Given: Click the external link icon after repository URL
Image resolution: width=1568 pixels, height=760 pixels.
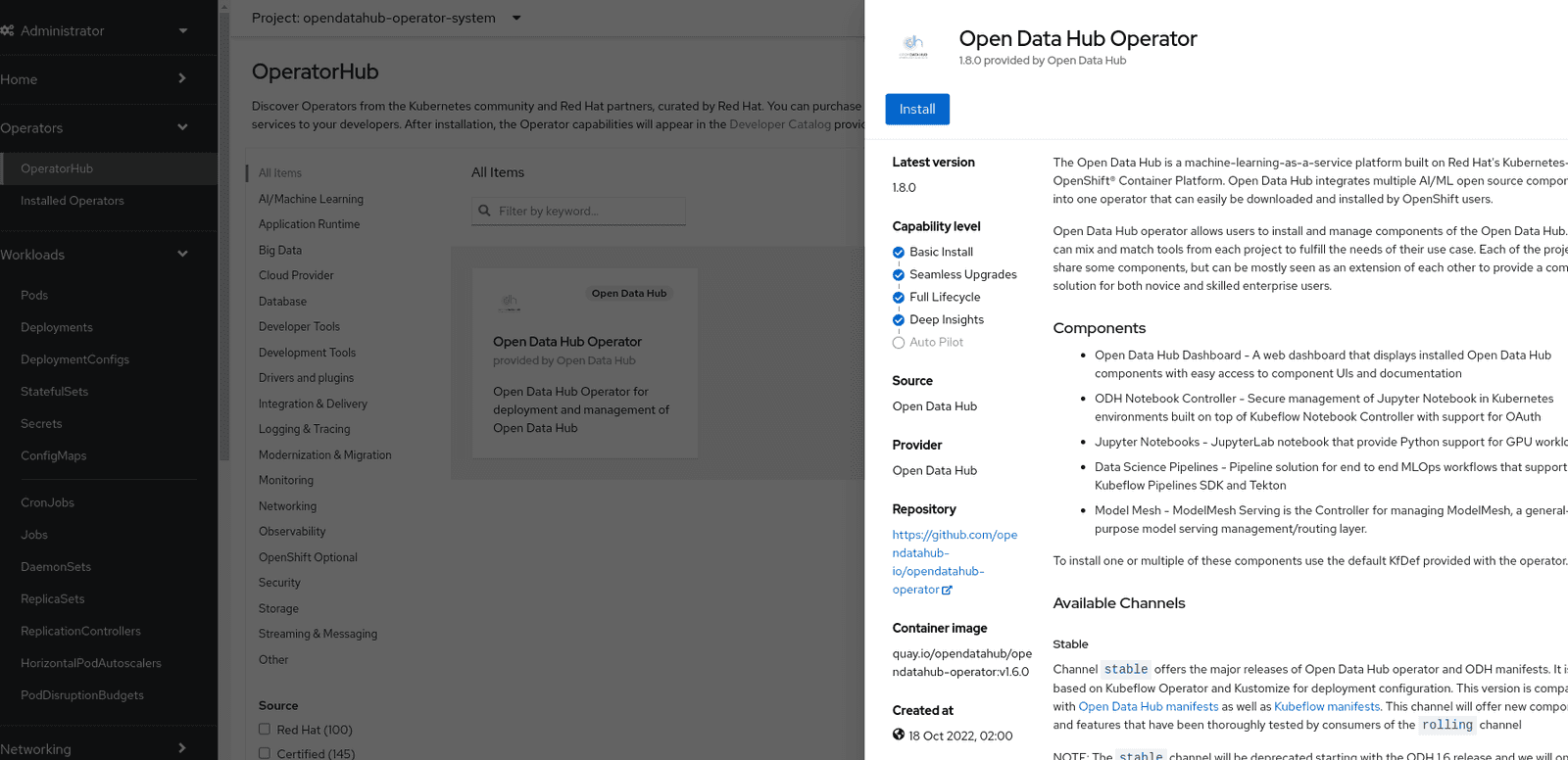Looking at the screenshot, I should (947, 591).
